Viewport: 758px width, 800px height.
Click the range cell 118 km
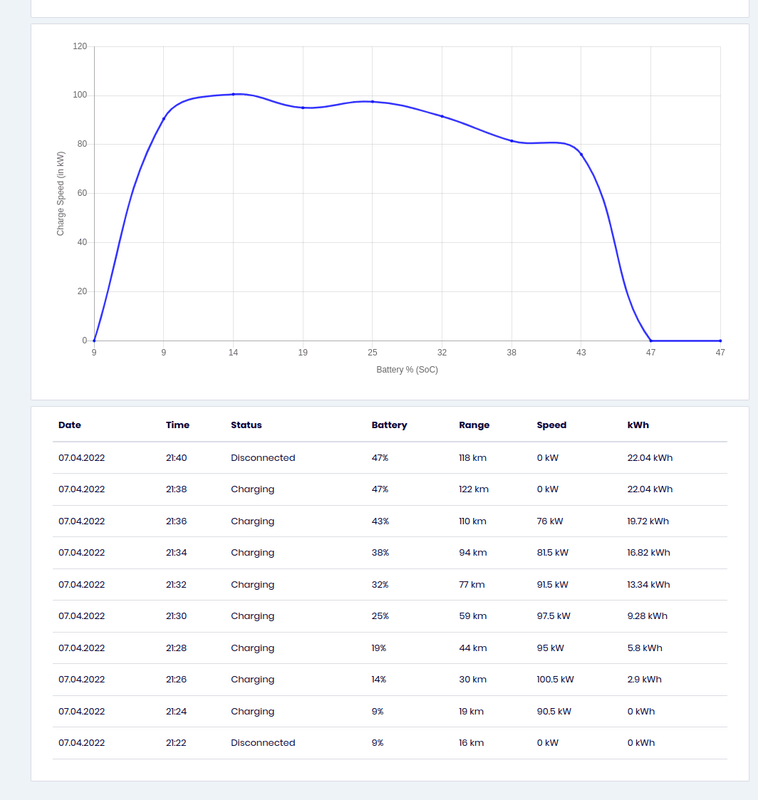[x=472, y=458]
